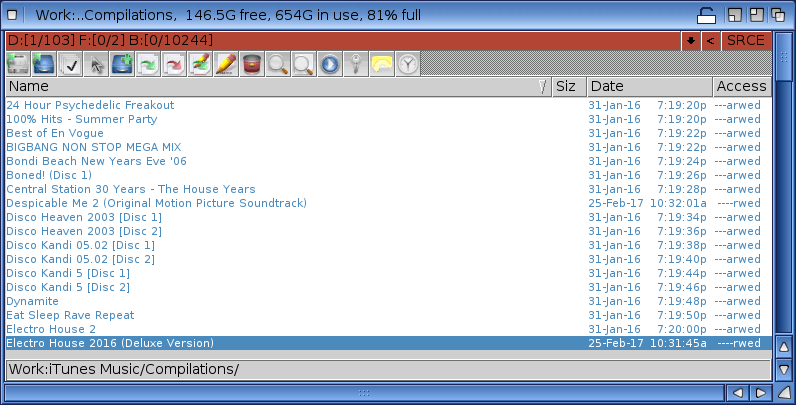Image resolution: width=796 pixels, height=405 pixels.
Task: Click the horizontal scrollbar at the bottom
Action: (x=363, y=393)
